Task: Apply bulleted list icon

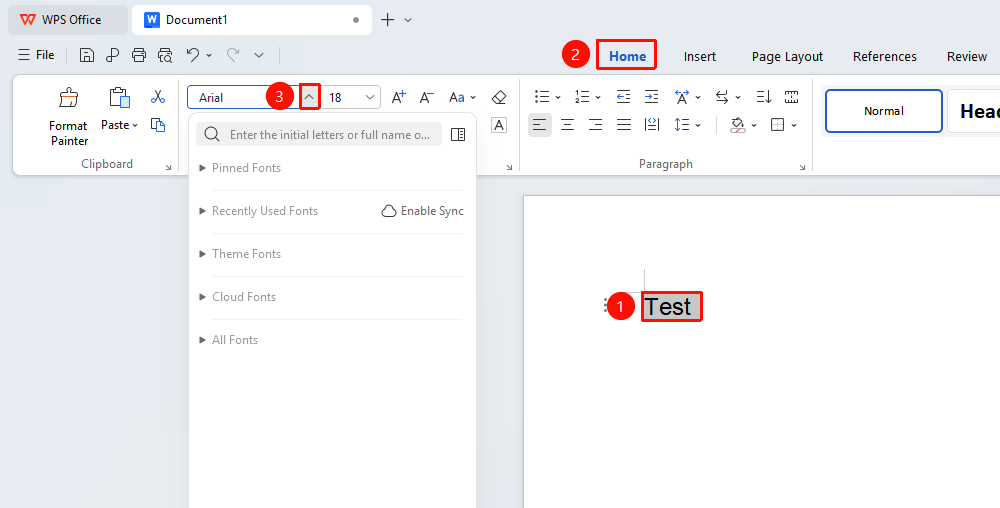Action: pyautogui.click(x=542, y=97)
